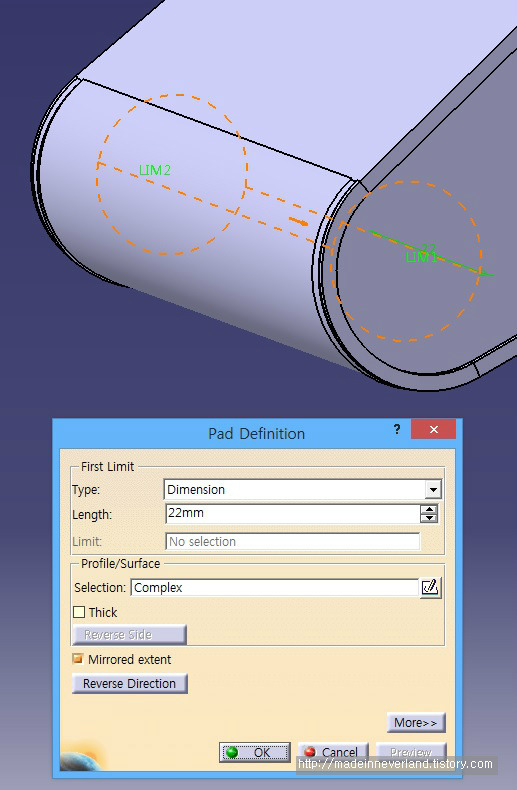517x790 pixels.
Task: Open the sketcher icon beside Selection
Action: [x=430, y=587]
